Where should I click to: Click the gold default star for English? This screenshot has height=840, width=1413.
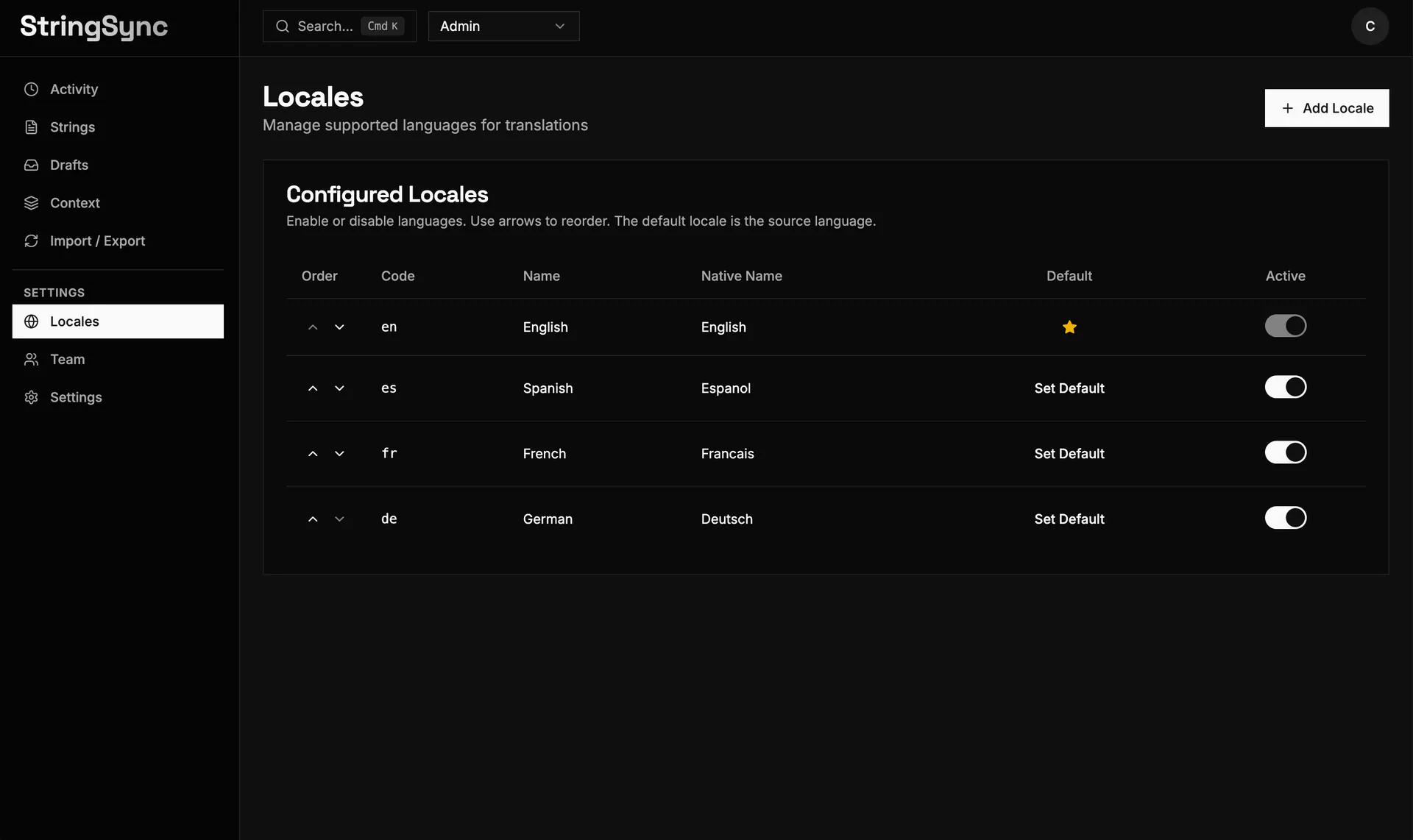point(1069,327)
